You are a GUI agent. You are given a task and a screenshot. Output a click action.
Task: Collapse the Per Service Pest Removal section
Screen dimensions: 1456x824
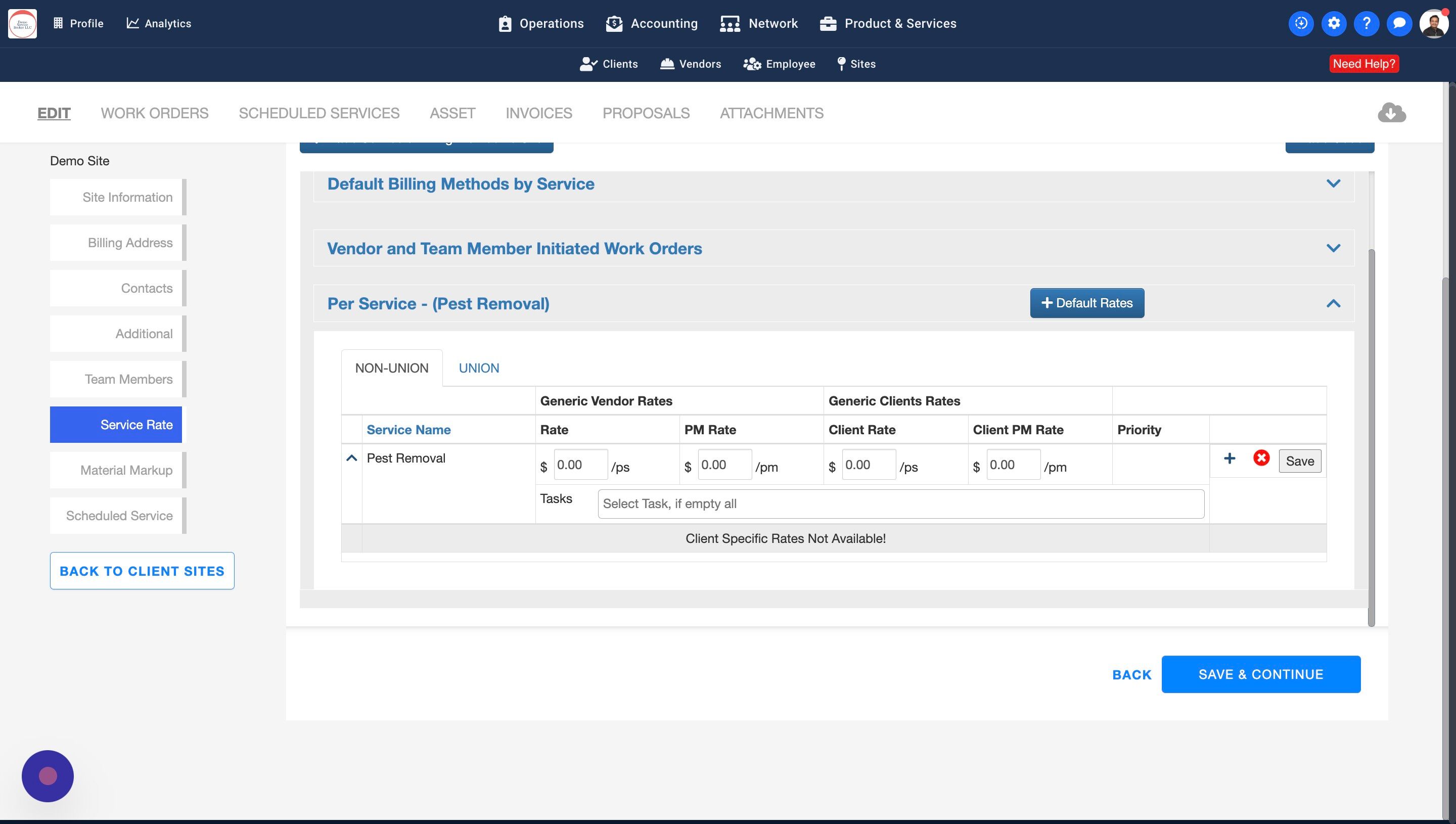pyautogui.click(x=1333, y=304)
